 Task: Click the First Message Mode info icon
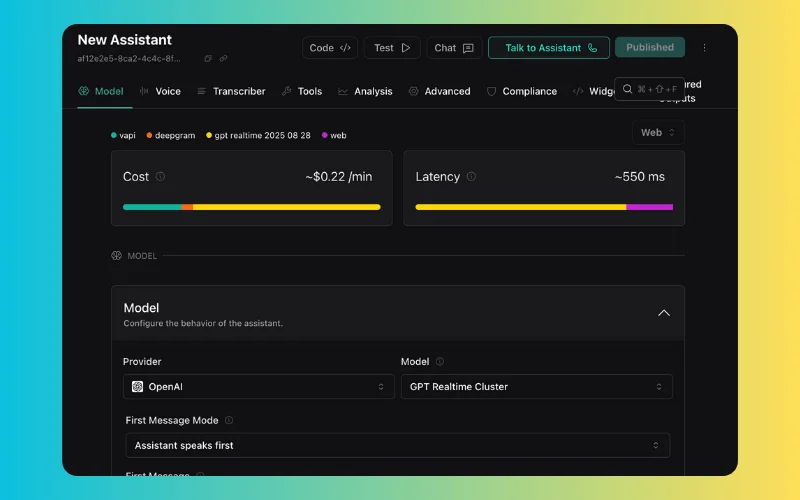[229, 421]
